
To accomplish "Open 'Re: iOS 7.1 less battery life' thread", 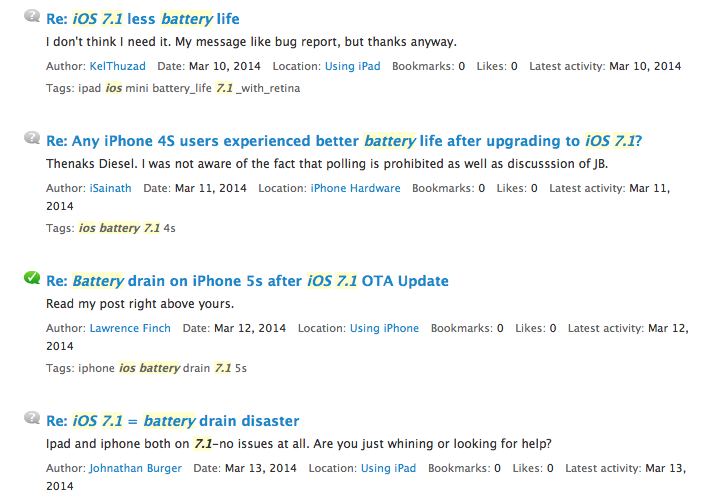I will pos(143,18).
